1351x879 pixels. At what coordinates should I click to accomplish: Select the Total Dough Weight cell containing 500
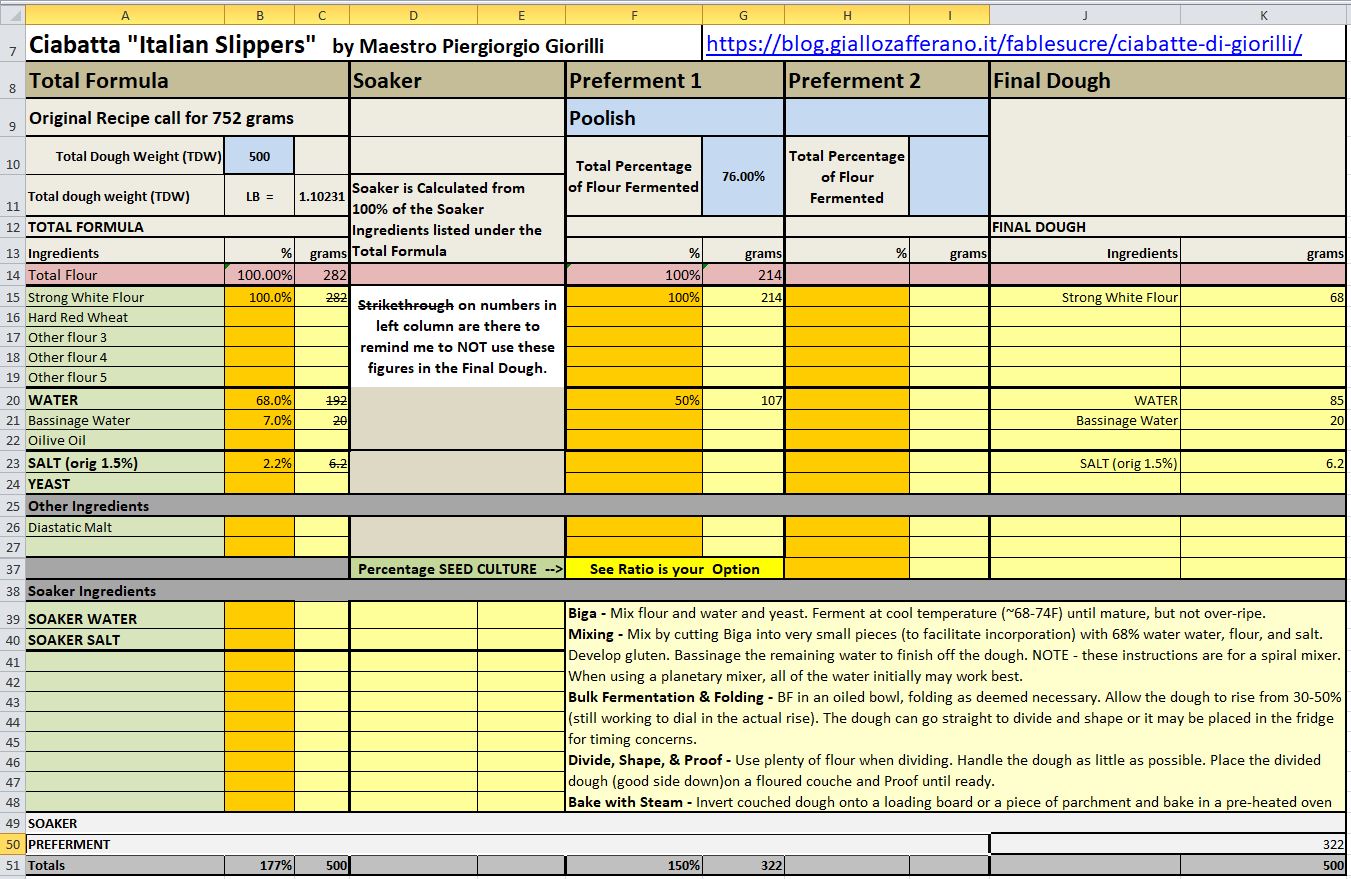pyautogui.click(x=259, y=156)
